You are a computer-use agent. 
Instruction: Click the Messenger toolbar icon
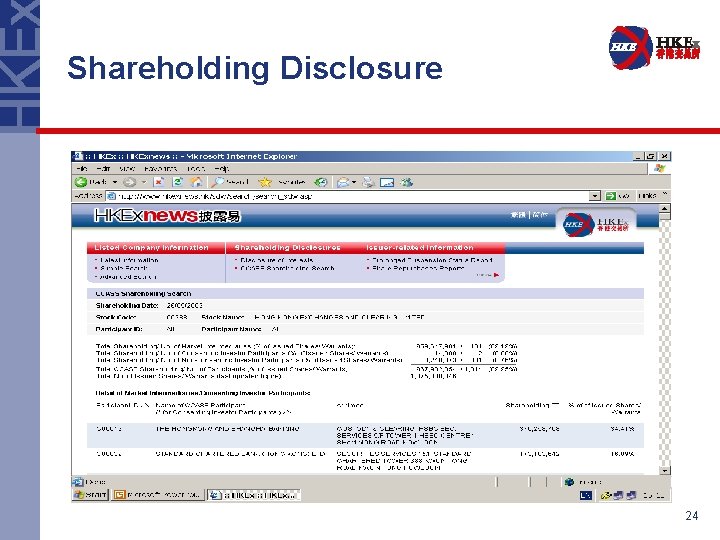[406, 182]
